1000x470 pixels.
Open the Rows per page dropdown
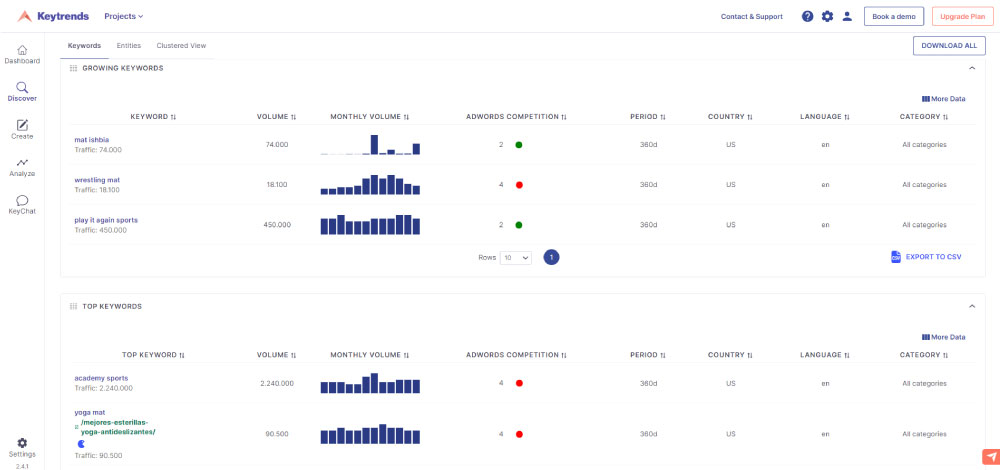click(x=515, y=258)
